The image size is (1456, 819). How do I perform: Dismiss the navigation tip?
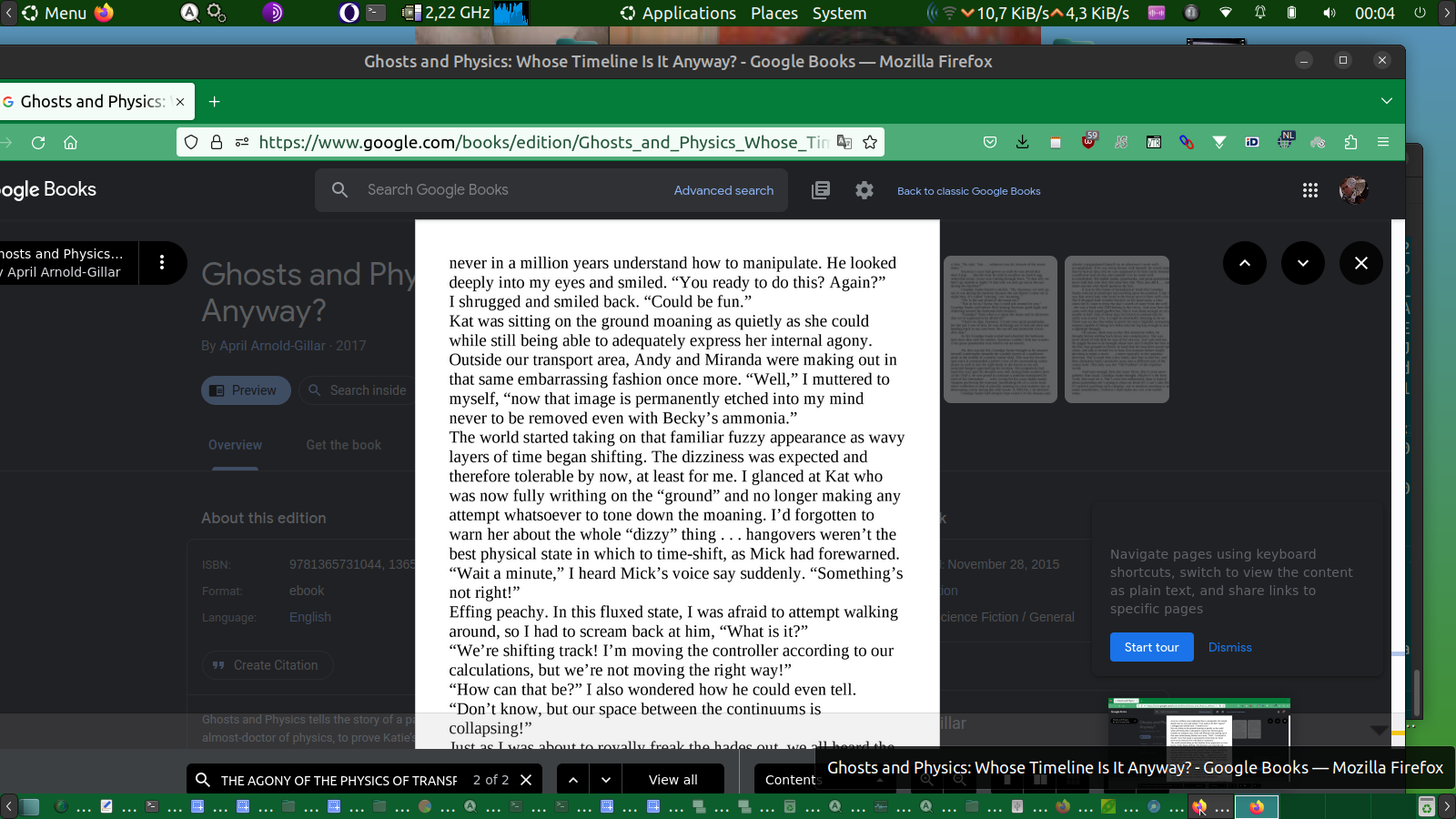pos(1230,647)
